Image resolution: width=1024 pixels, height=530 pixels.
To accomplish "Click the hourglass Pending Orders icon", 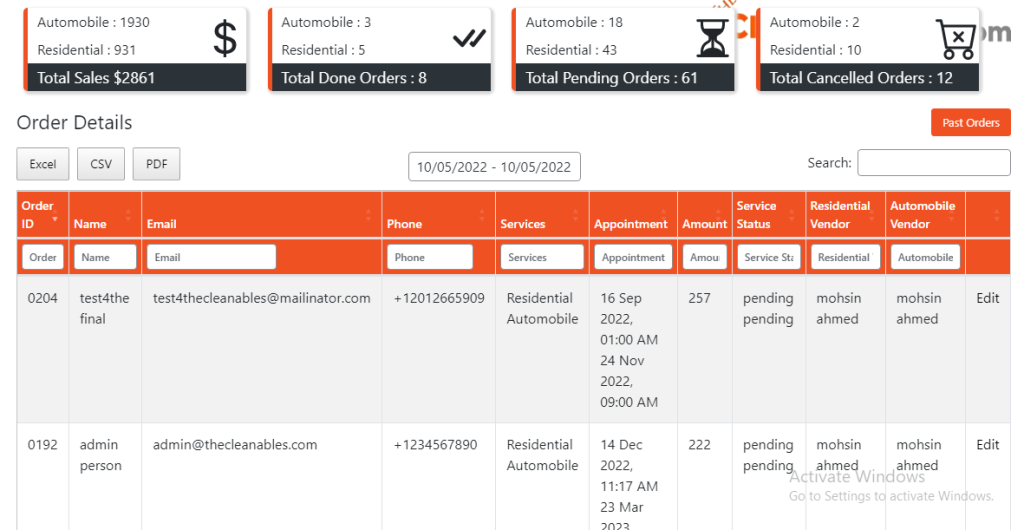I will click(713, 39).
